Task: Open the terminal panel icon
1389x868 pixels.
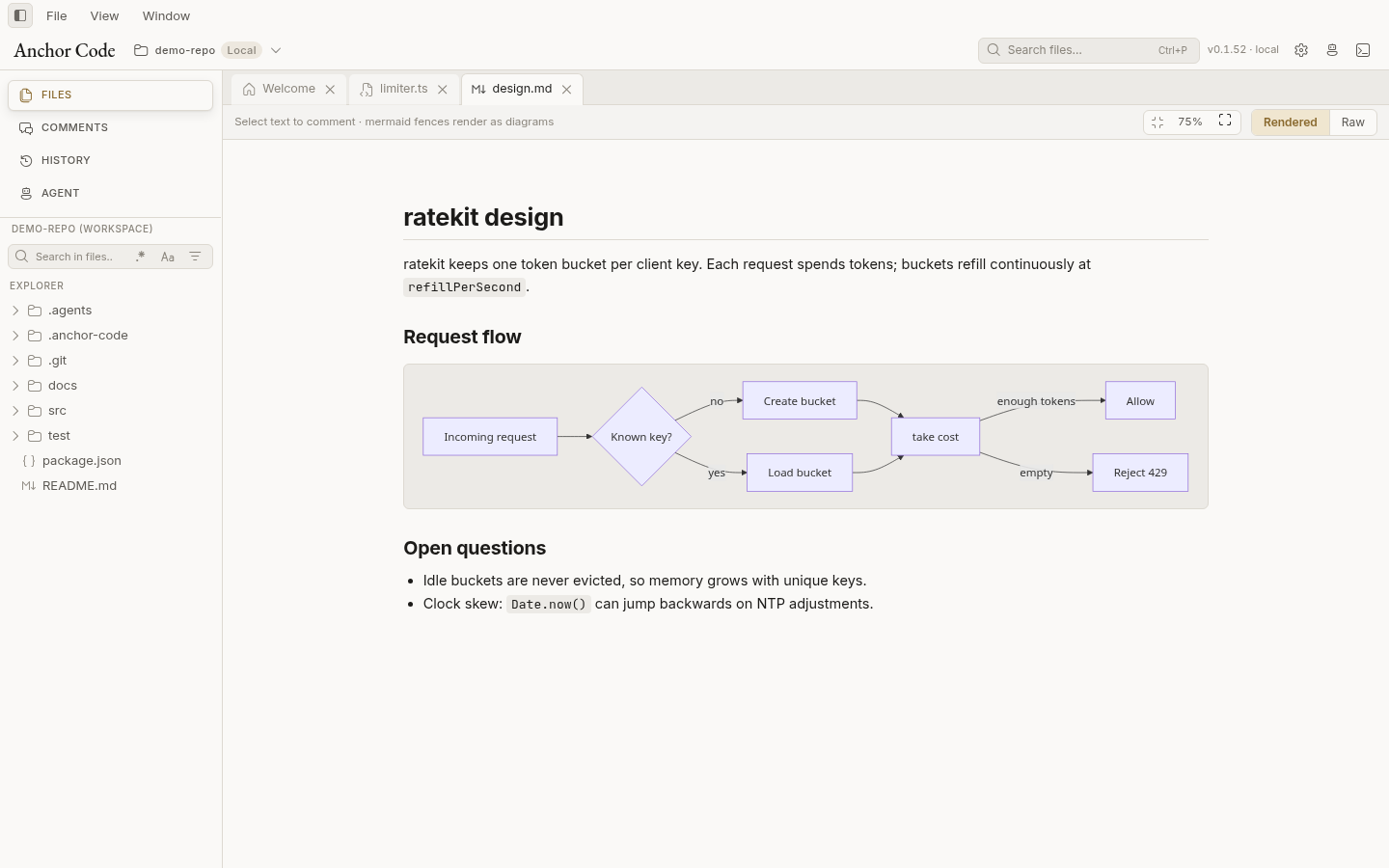Action: (x=1363, y=50)
